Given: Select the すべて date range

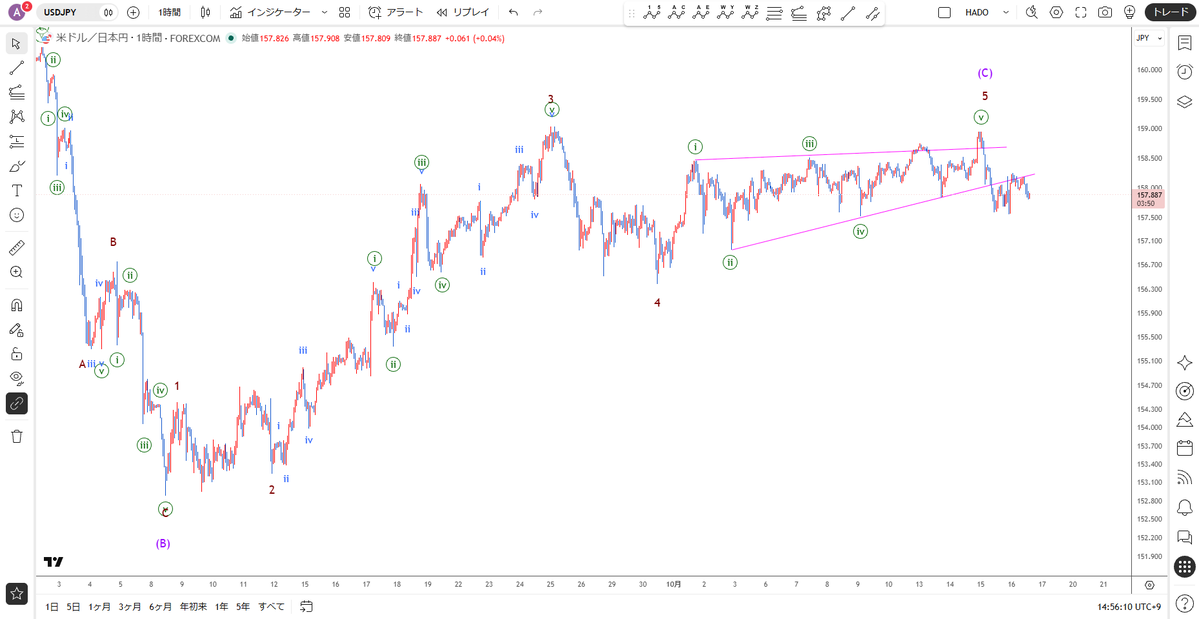Looking at the screenshot, I should click(271, 607).
